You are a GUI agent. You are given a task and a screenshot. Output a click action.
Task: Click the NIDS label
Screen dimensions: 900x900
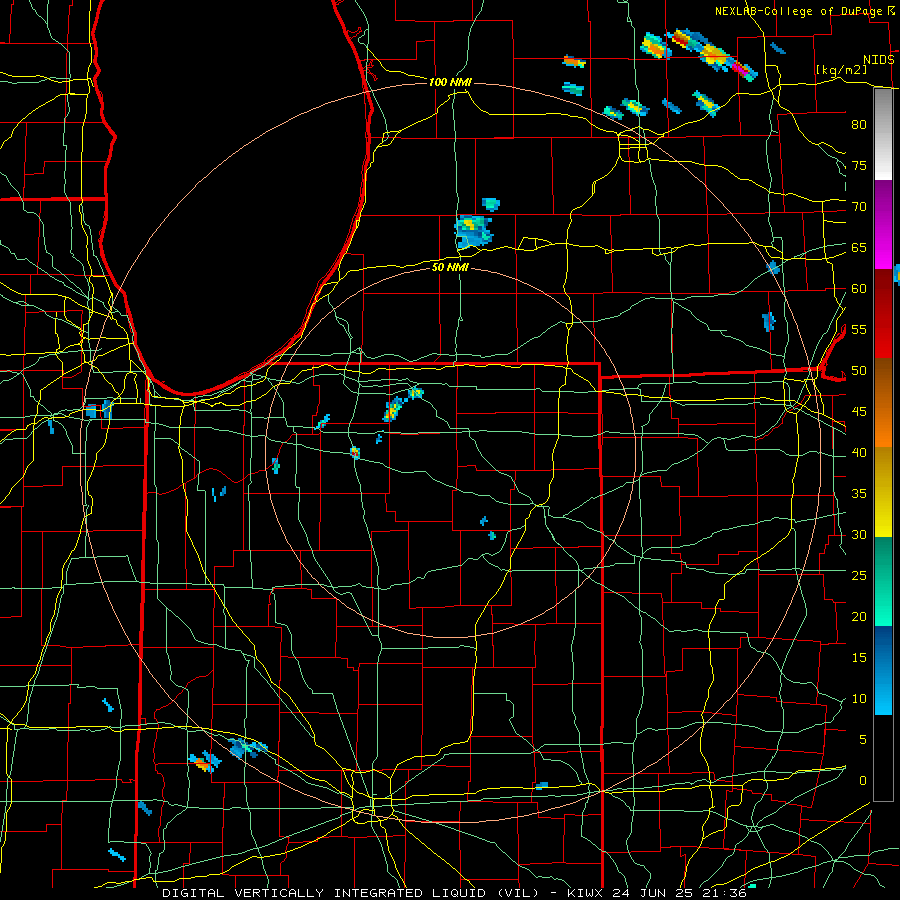879,60
